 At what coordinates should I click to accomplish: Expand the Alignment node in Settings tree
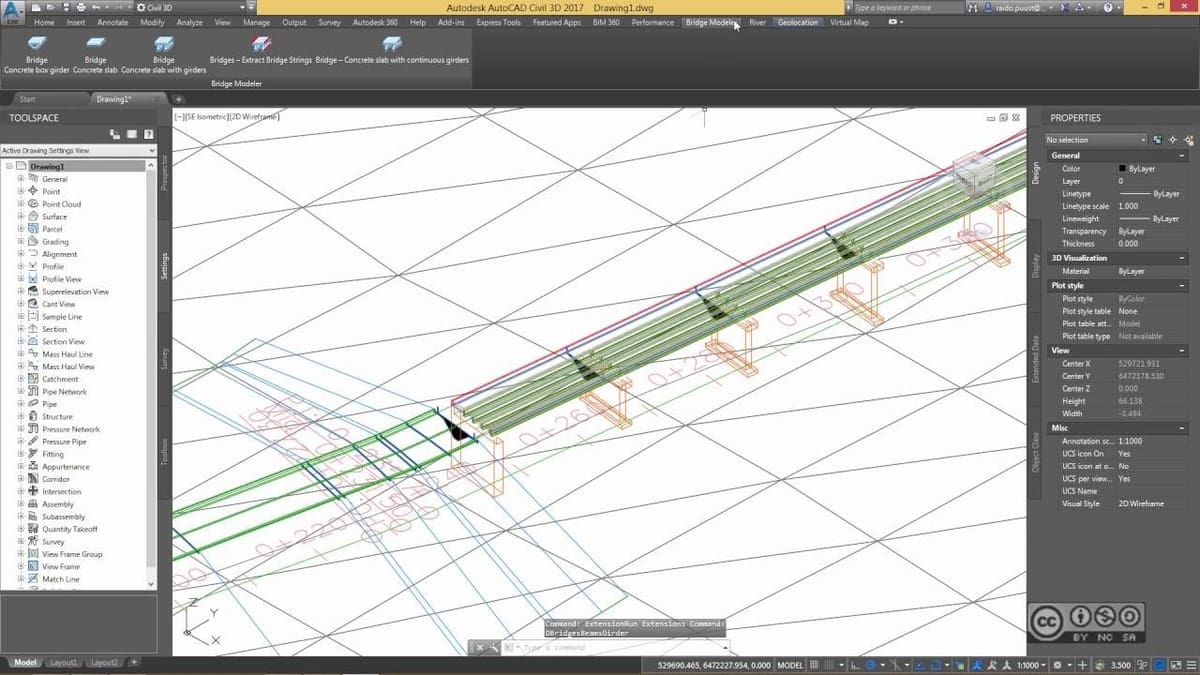coord(21,254)
